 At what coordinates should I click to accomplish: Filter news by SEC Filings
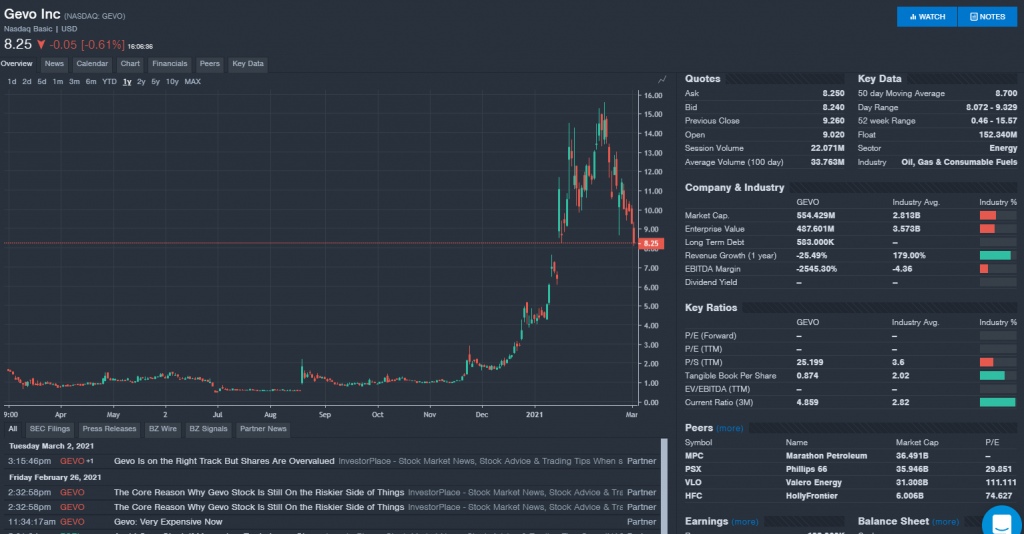(50, 429)
